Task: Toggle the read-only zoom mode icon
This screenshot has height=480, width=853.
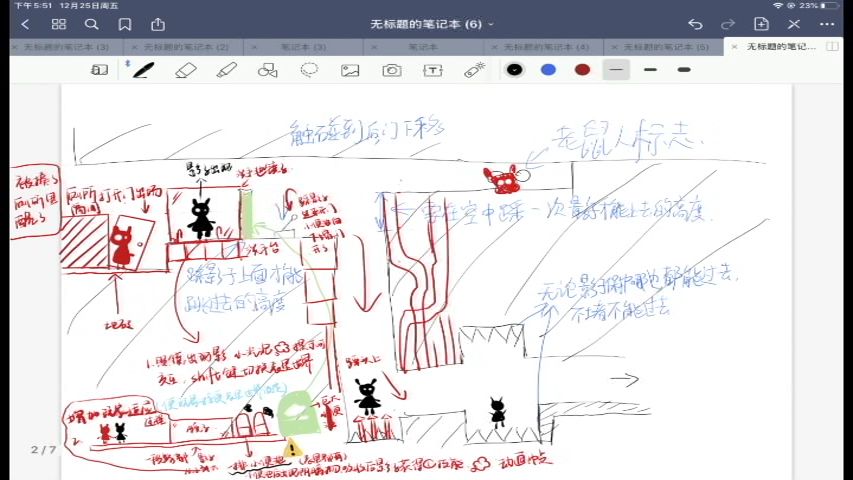Action: pos(99,70)
